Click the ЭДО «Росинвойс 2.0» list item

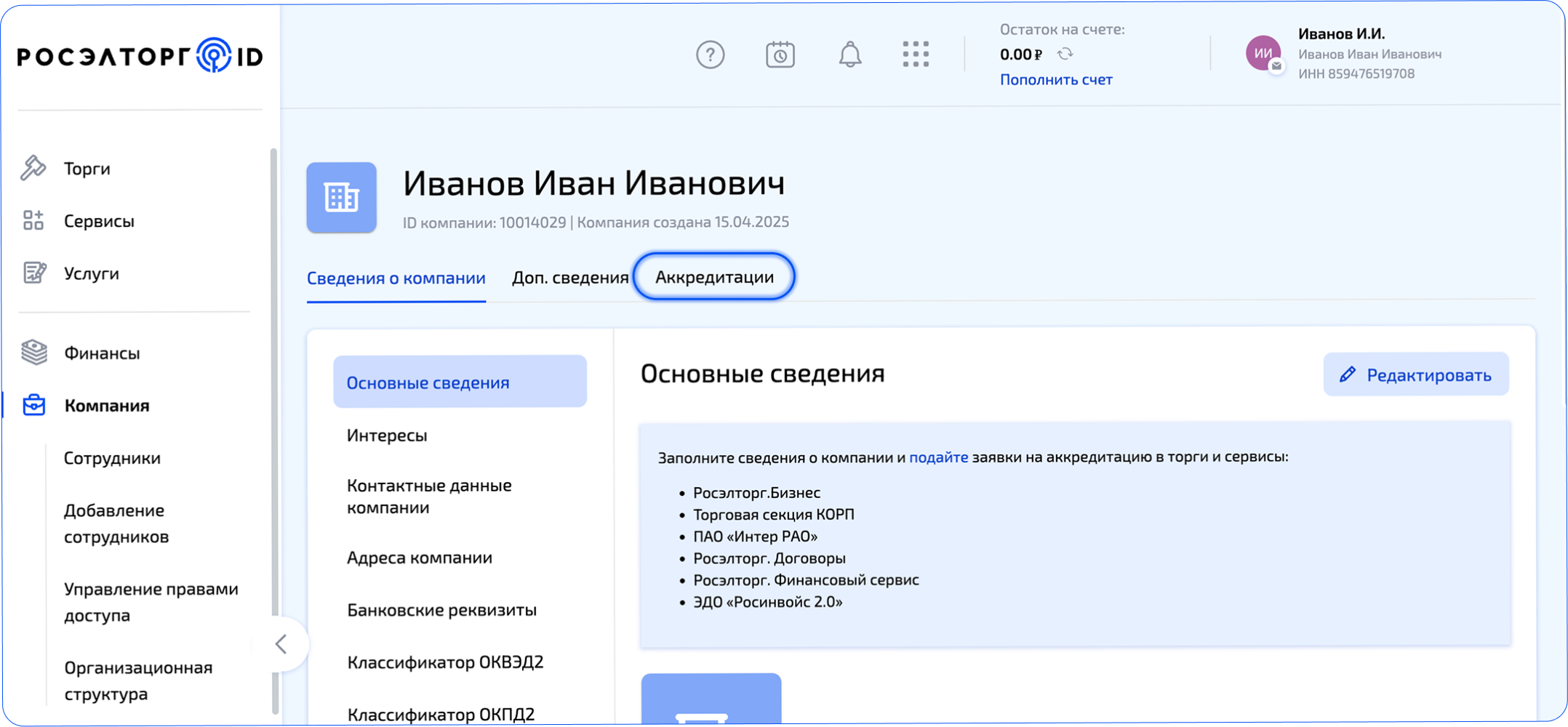(767, 601)
